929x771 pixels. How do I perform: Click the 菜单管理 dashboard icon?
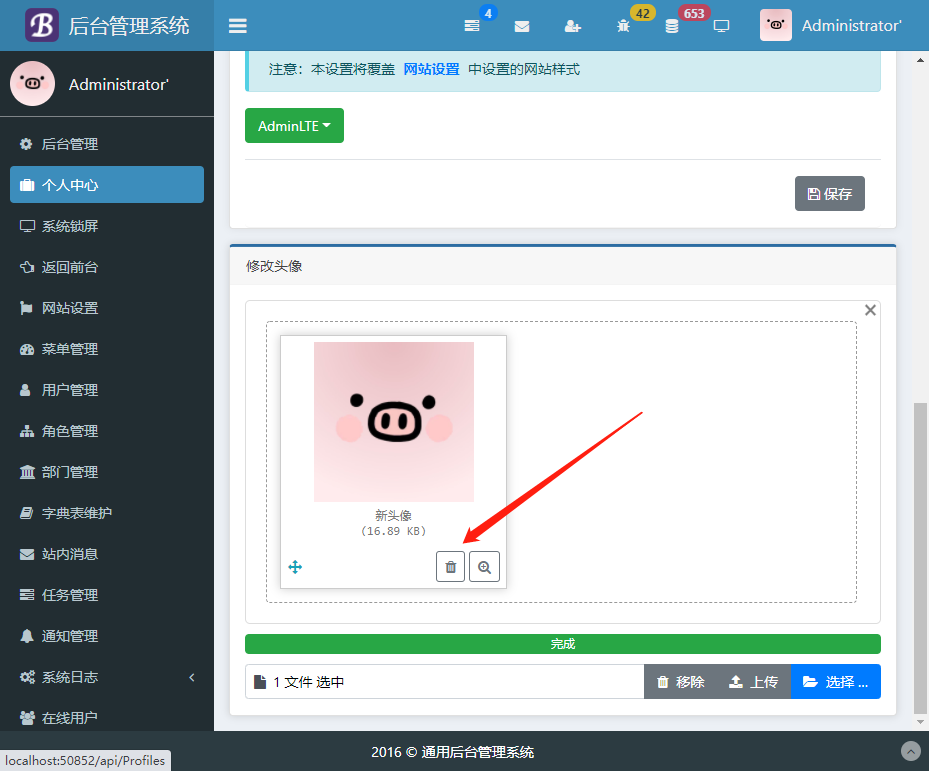pyautogui.click(x=27, y=349)
